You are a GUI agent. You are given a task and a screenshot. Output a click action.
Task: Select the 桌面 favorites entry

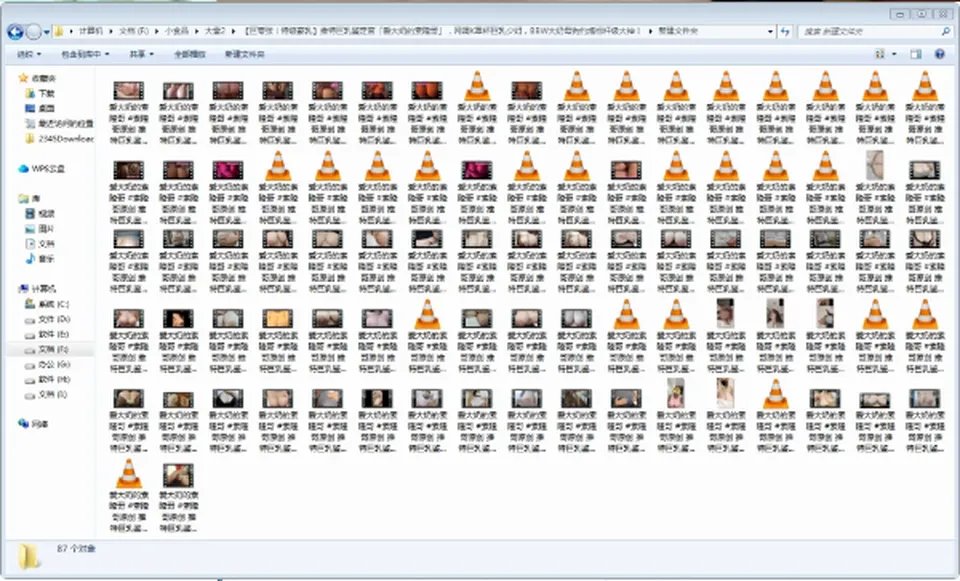tap(40, 108)
